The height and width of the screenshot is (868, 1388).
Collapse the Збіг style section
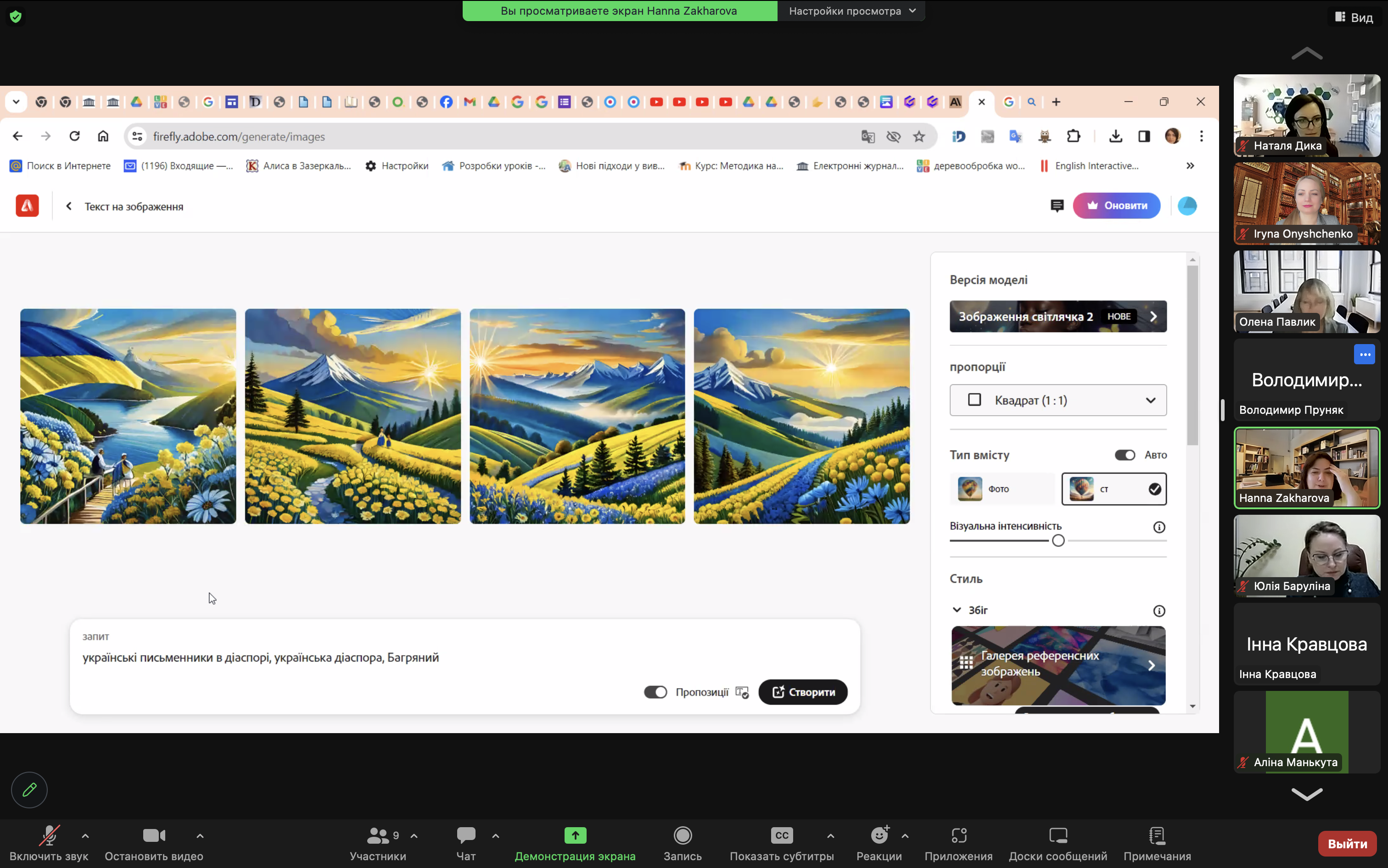tap(957, 610)
